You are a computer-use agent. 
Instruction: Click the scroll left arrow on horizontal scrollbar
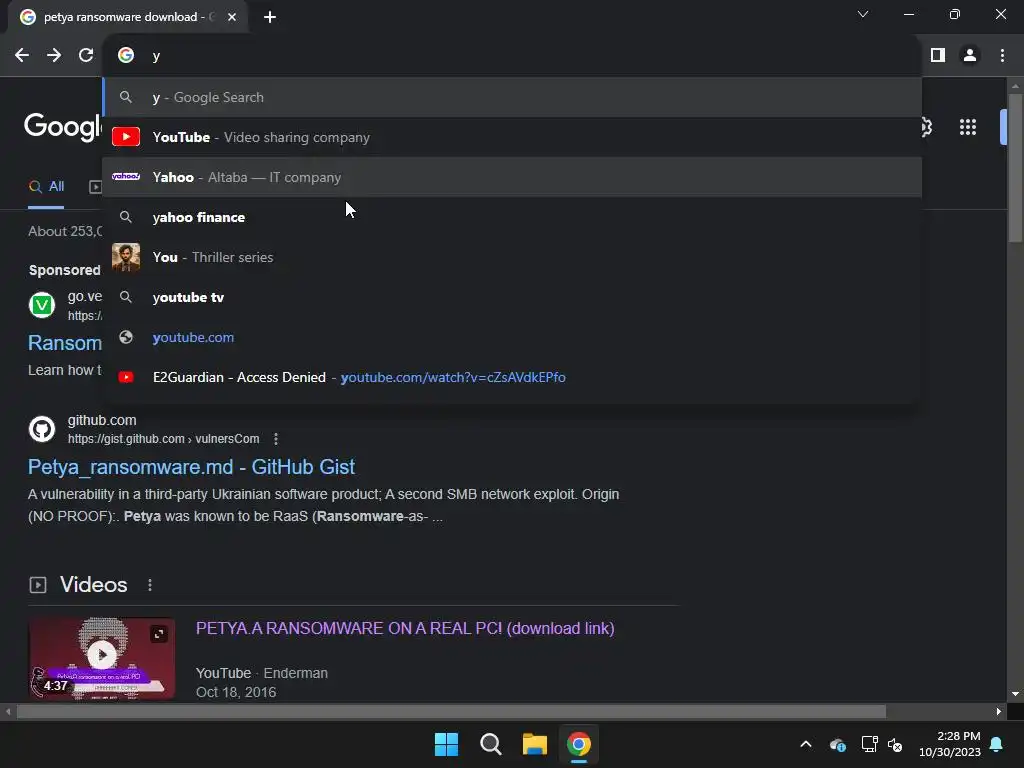(x=8, y=712)
